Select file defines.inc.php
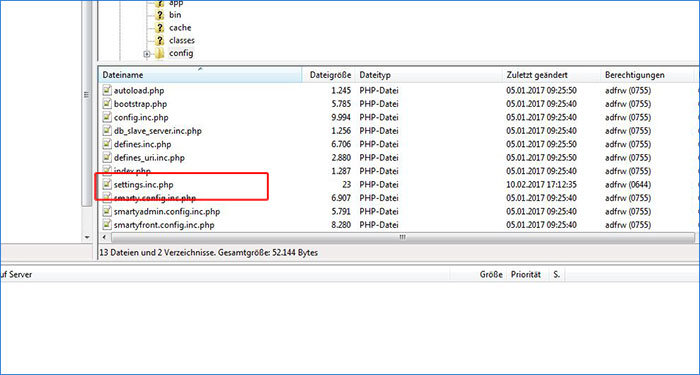 tap(142, 144)
